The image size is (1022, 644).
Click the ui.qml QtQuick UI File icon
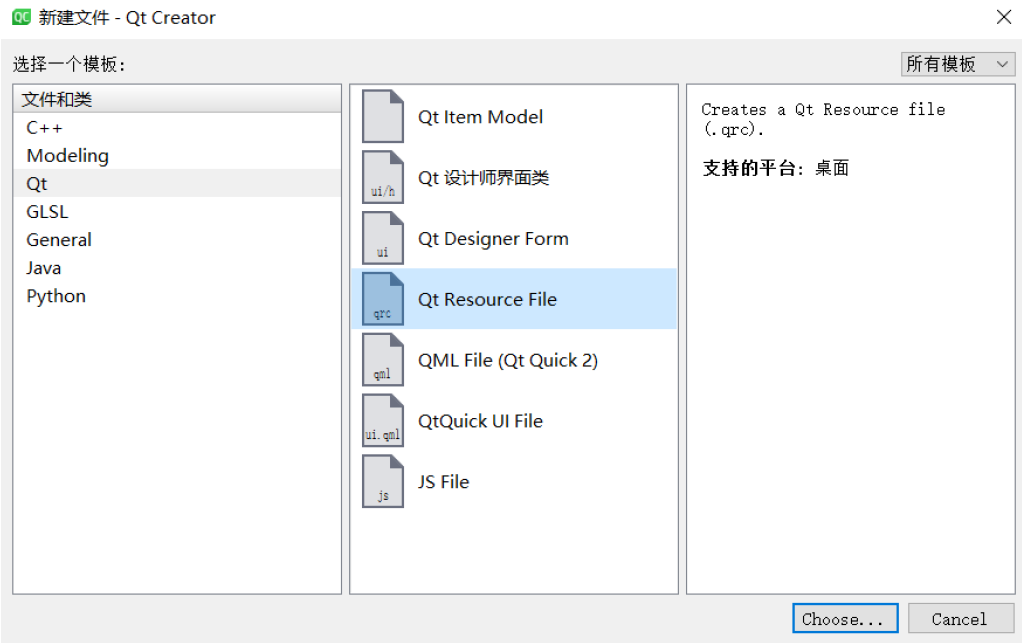(x=383, y=421)
